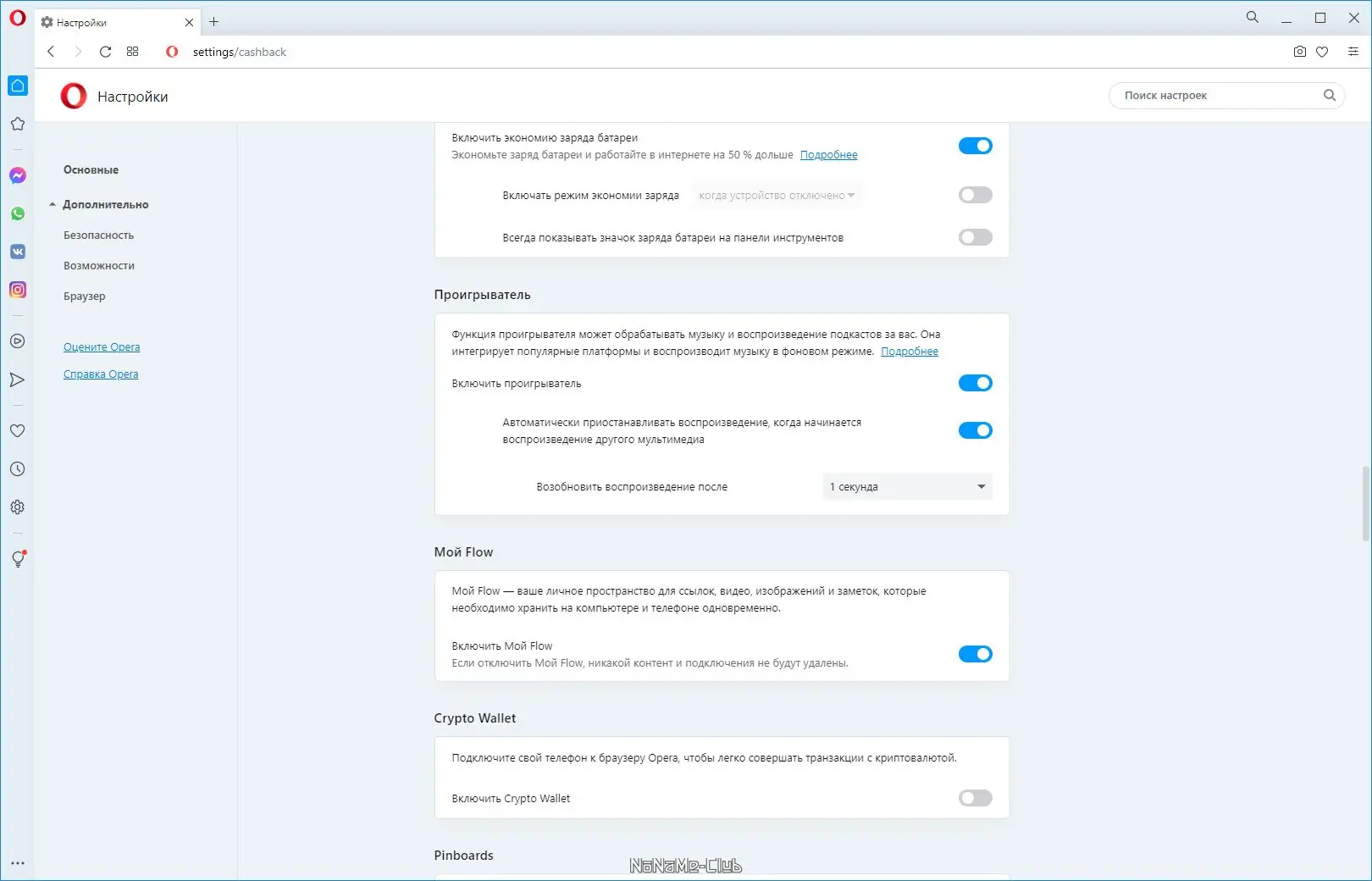1372x881 pixels.
Task: Click the 'Crypto Wallet' section heading
Action: 474,718
